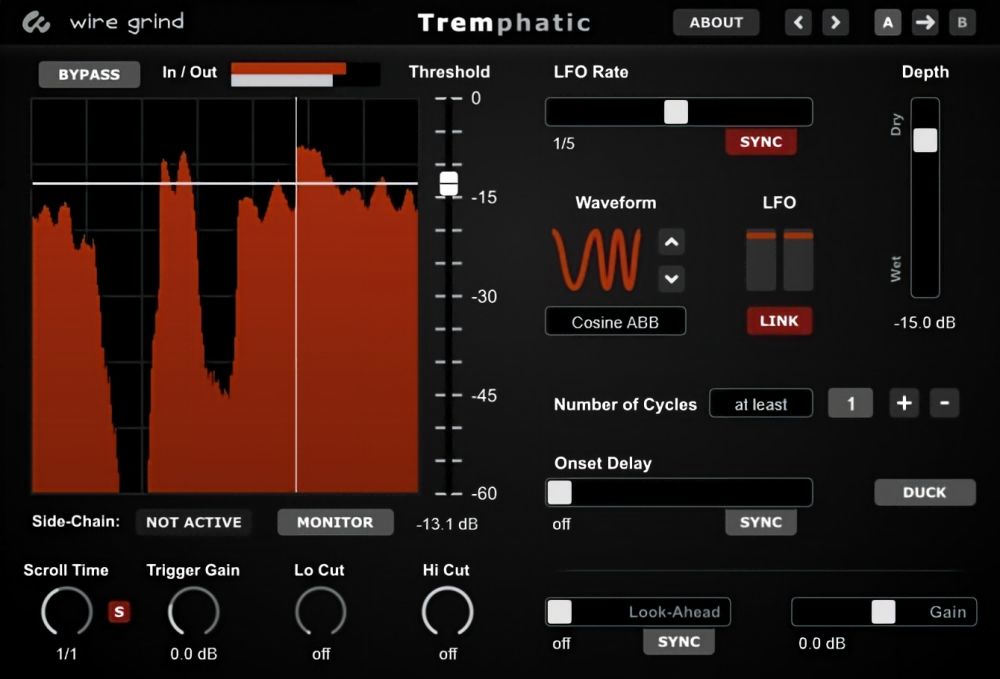Copy A to B arrow button
This screenshot has width=1000, height=679.
[925, 23]
